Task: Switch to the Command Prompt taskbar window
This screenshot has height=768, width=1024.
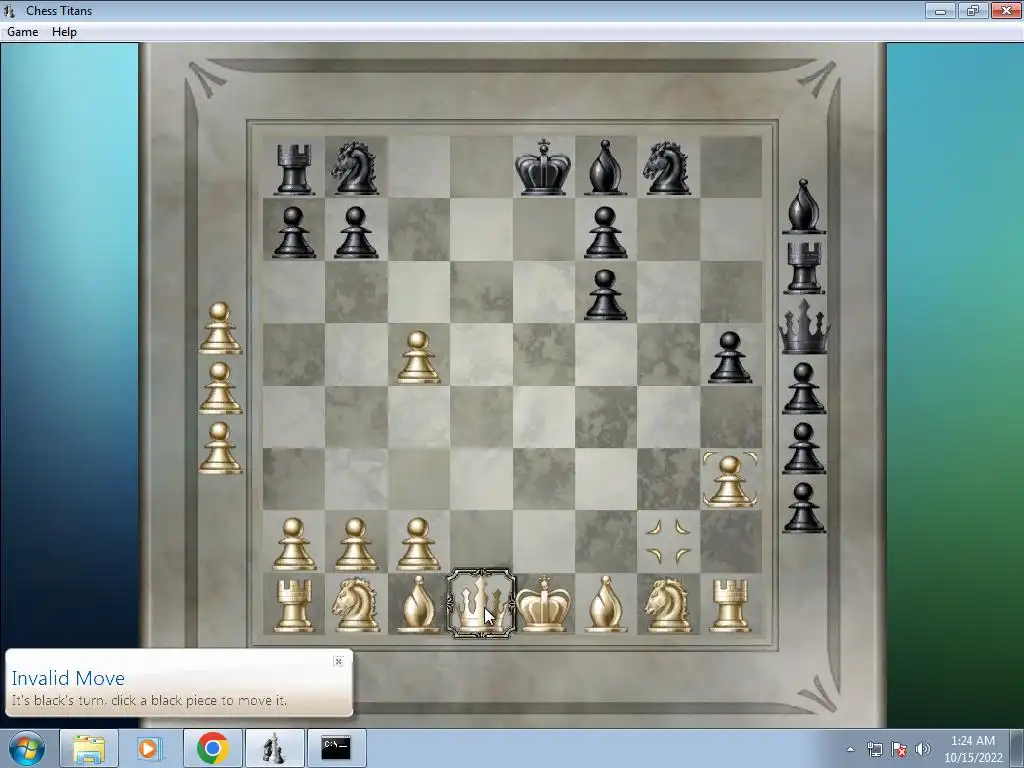Action: point(336,748)
